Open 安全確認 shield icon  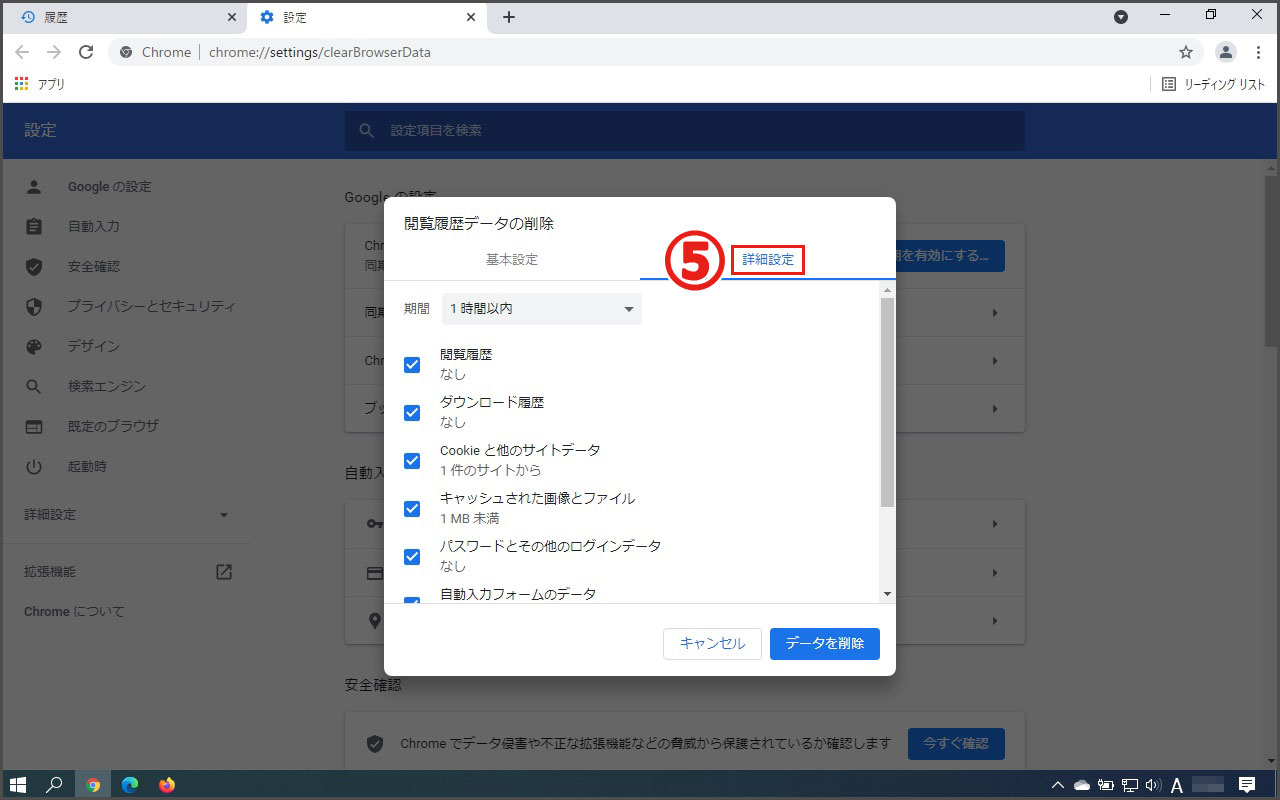click(x=34, y=267)
